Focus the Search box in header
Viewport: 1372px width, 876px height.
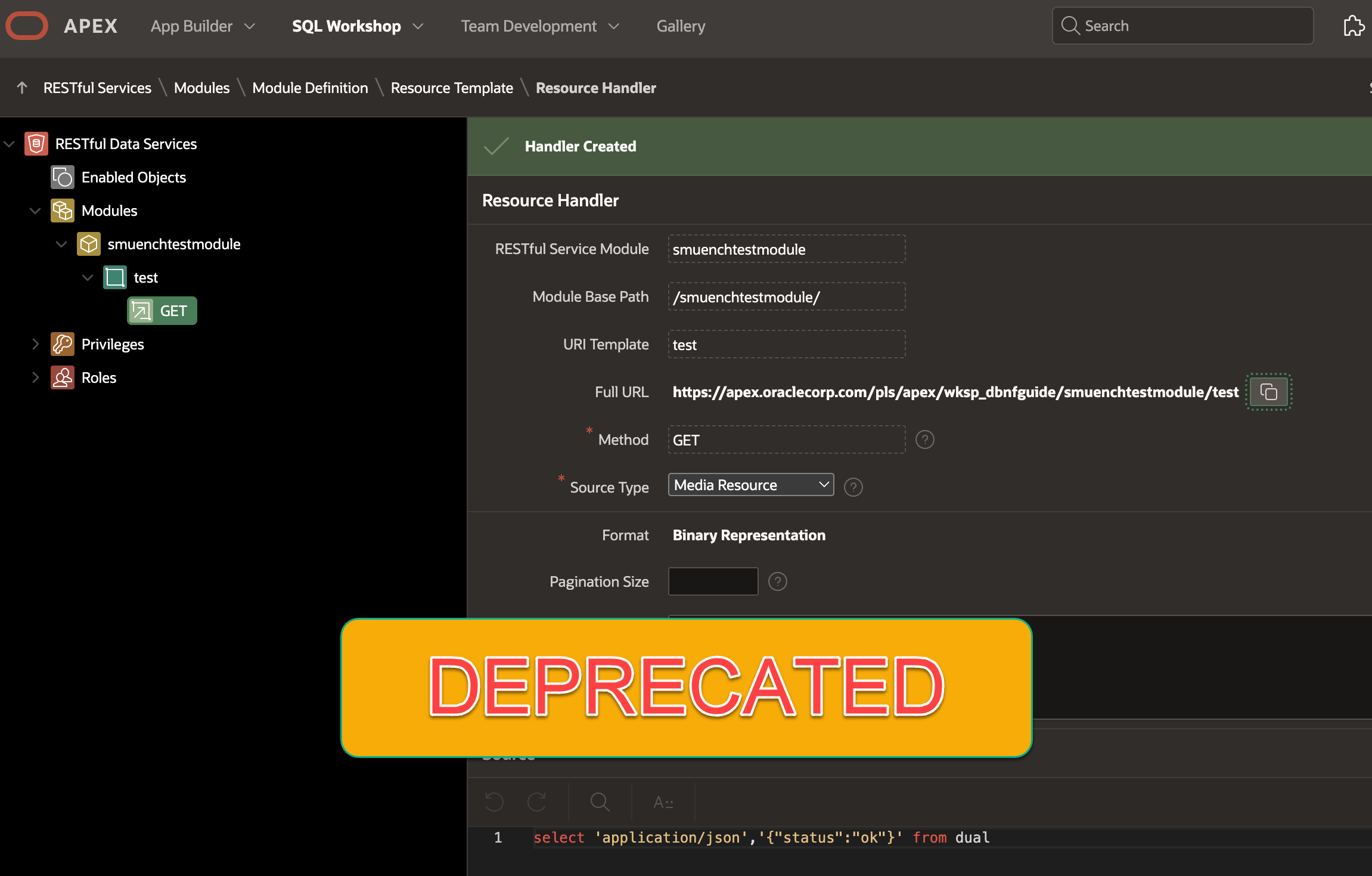click(x=1182, y=26)
